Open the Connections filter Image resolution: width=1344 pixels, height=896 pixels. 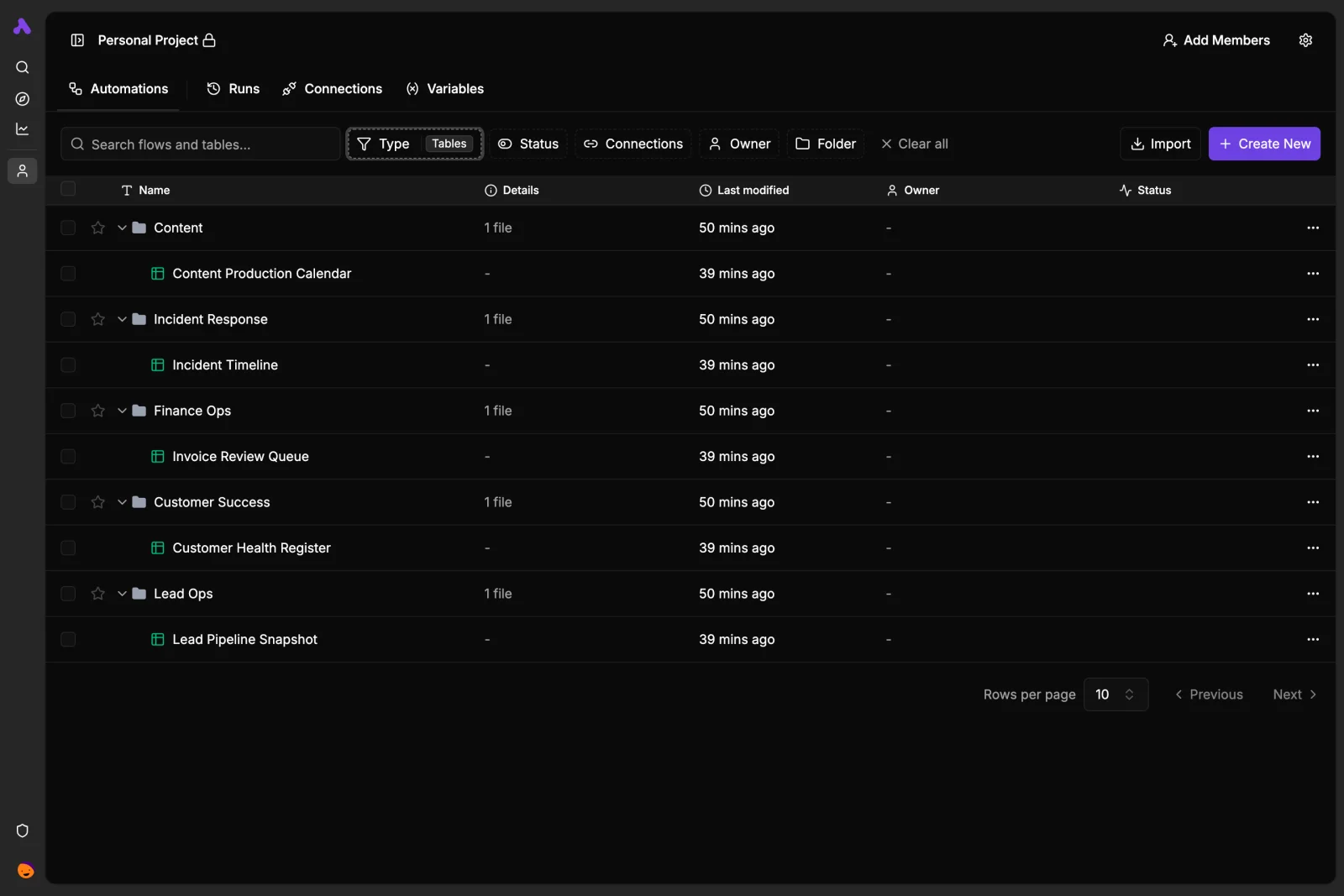point(633,144)
